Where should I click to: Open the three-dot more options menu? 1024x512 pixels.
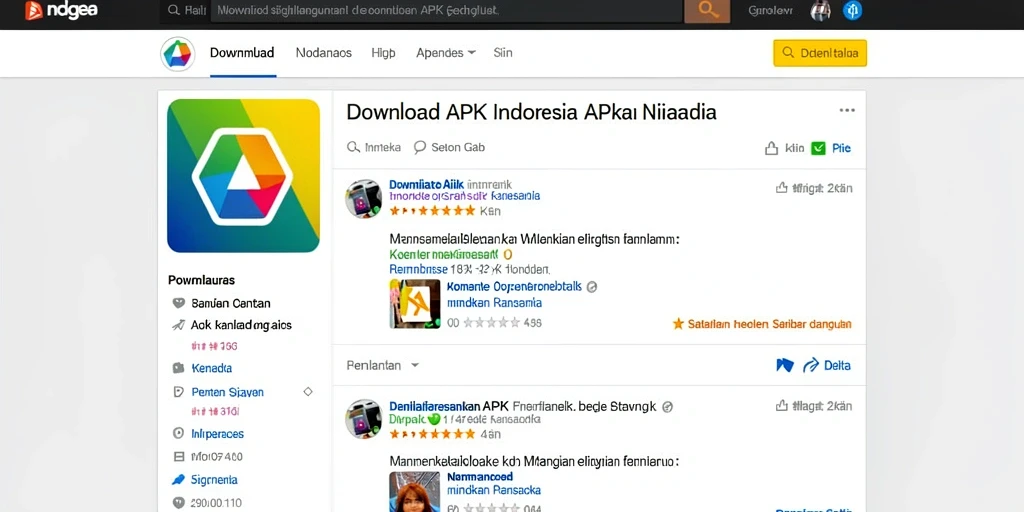[847, 110]
